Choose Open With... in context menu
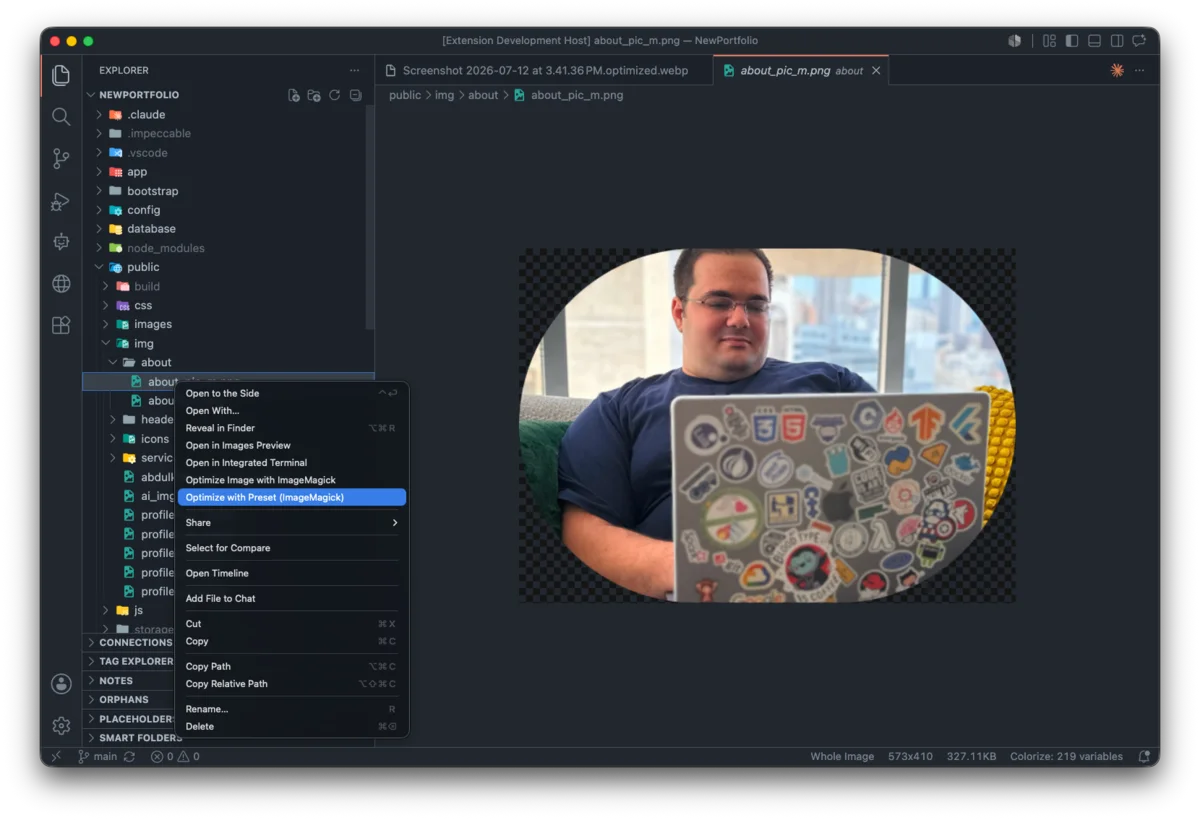The image size is (1200, 820). click(291, 411)
